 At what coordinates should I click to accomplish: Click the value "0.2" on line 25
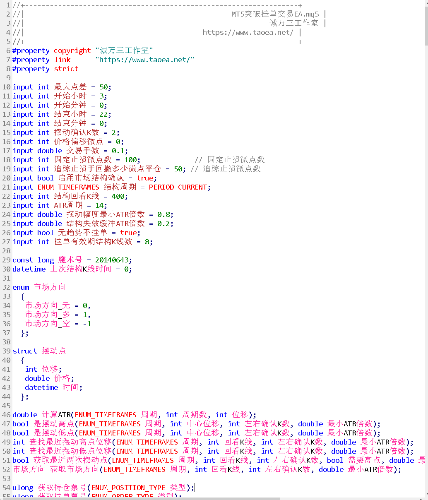click(164, 223)
